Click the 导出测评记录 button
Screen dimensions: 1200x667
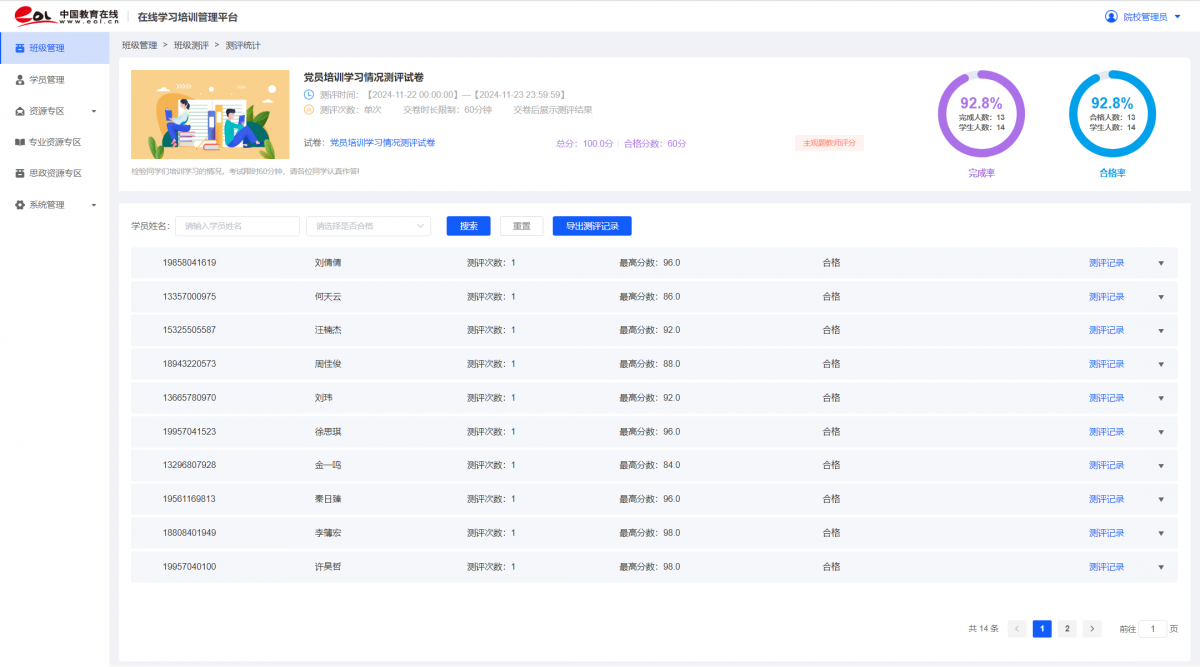click(592, 226)
